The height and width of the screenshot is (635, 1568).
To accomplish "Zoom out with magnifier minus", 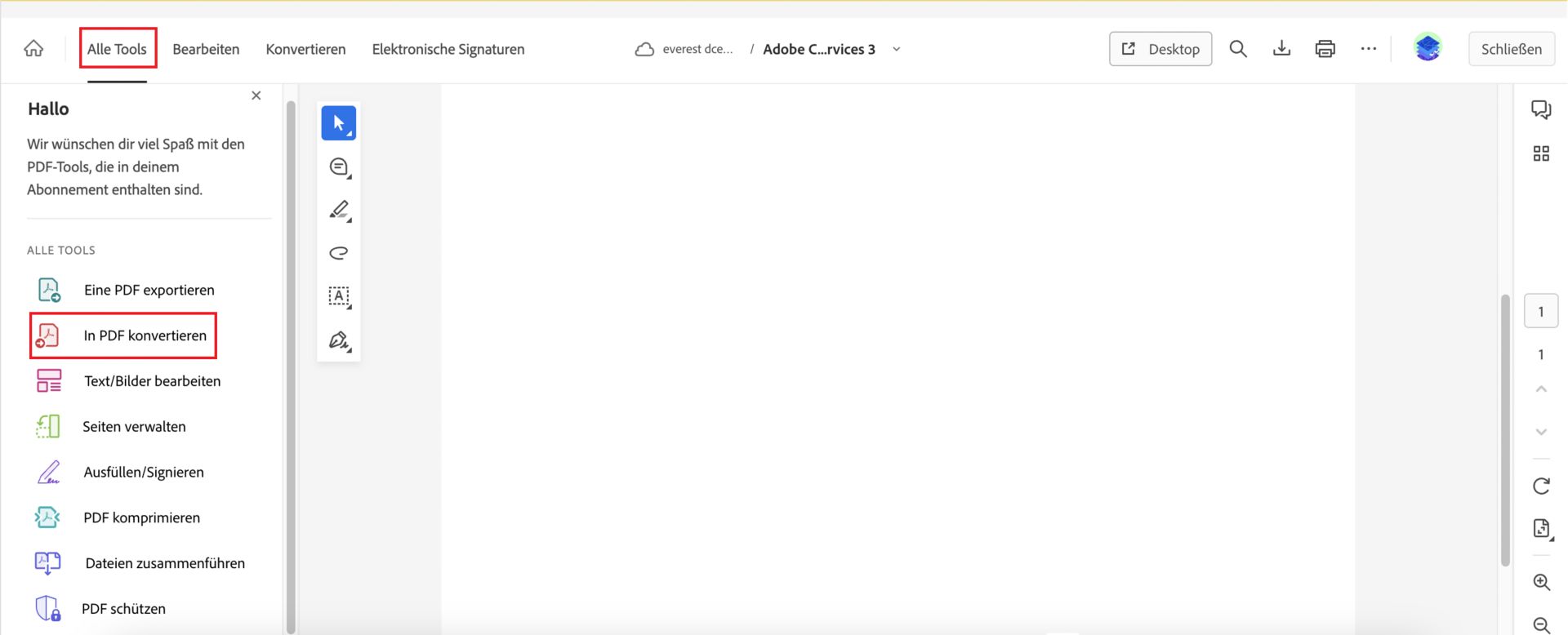I will point(1541,625).
